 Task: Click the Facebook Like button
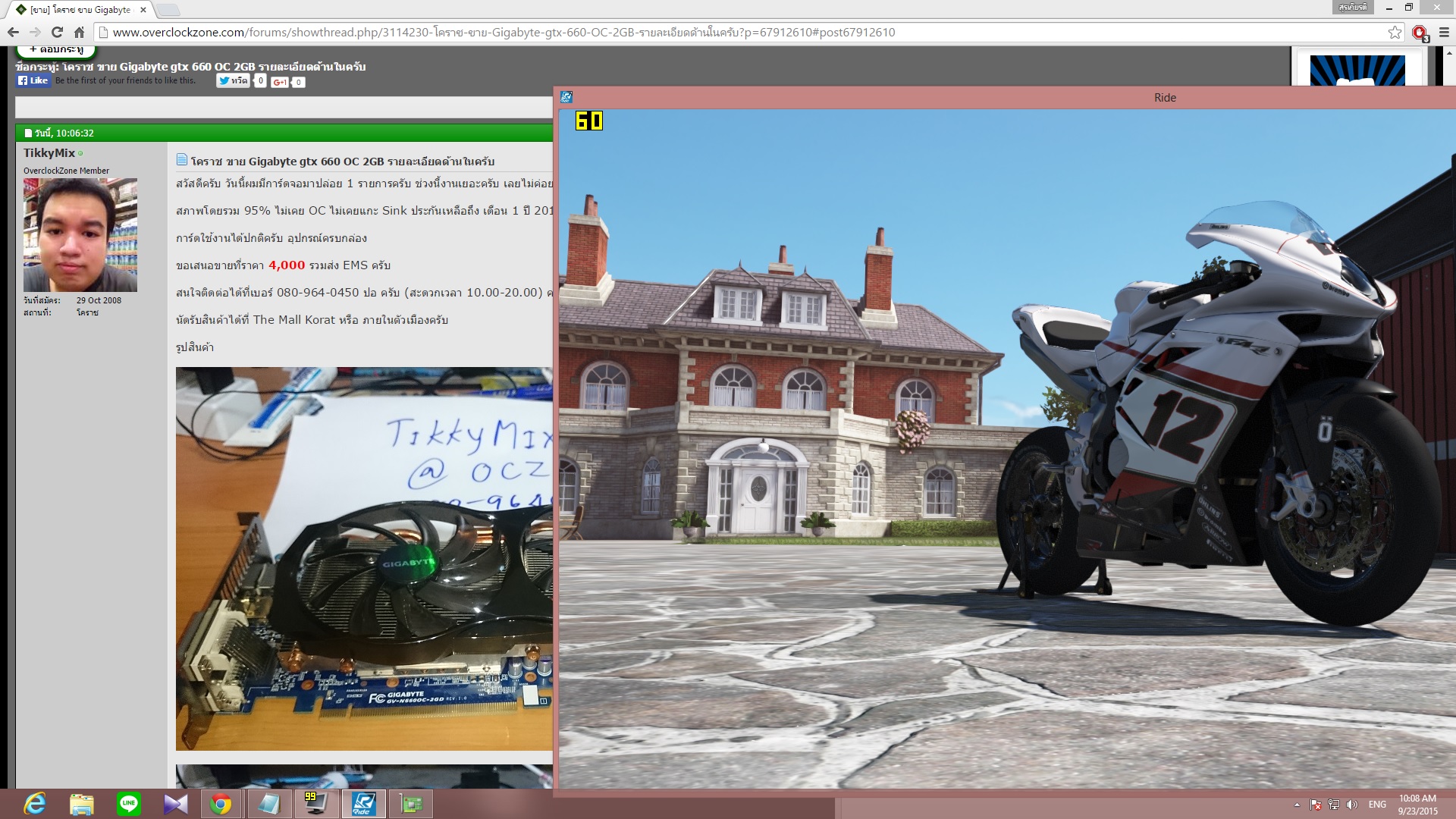coord(33,80)
